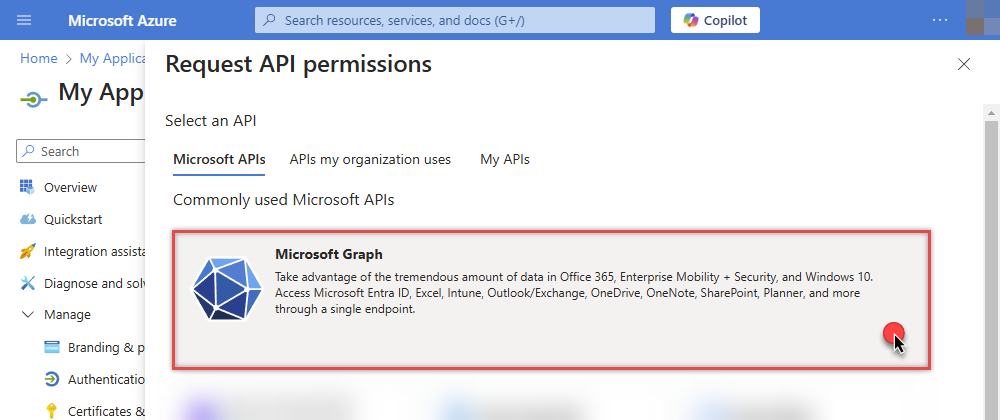
Task: Switch to APIs my organization uses tab
Action: click(370, 159)
